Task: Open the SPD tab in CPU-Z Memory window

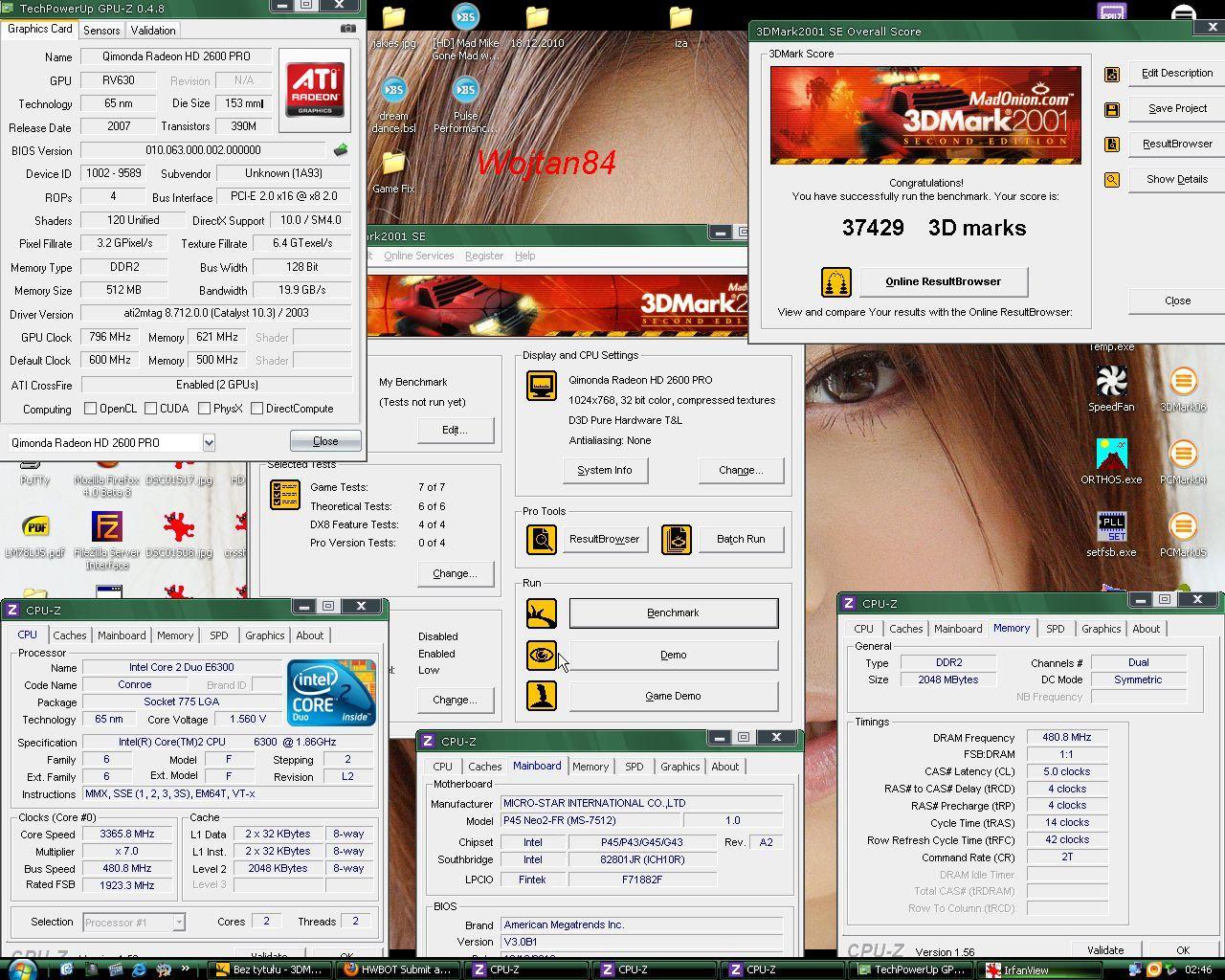Action: [x=1055, y=629]
